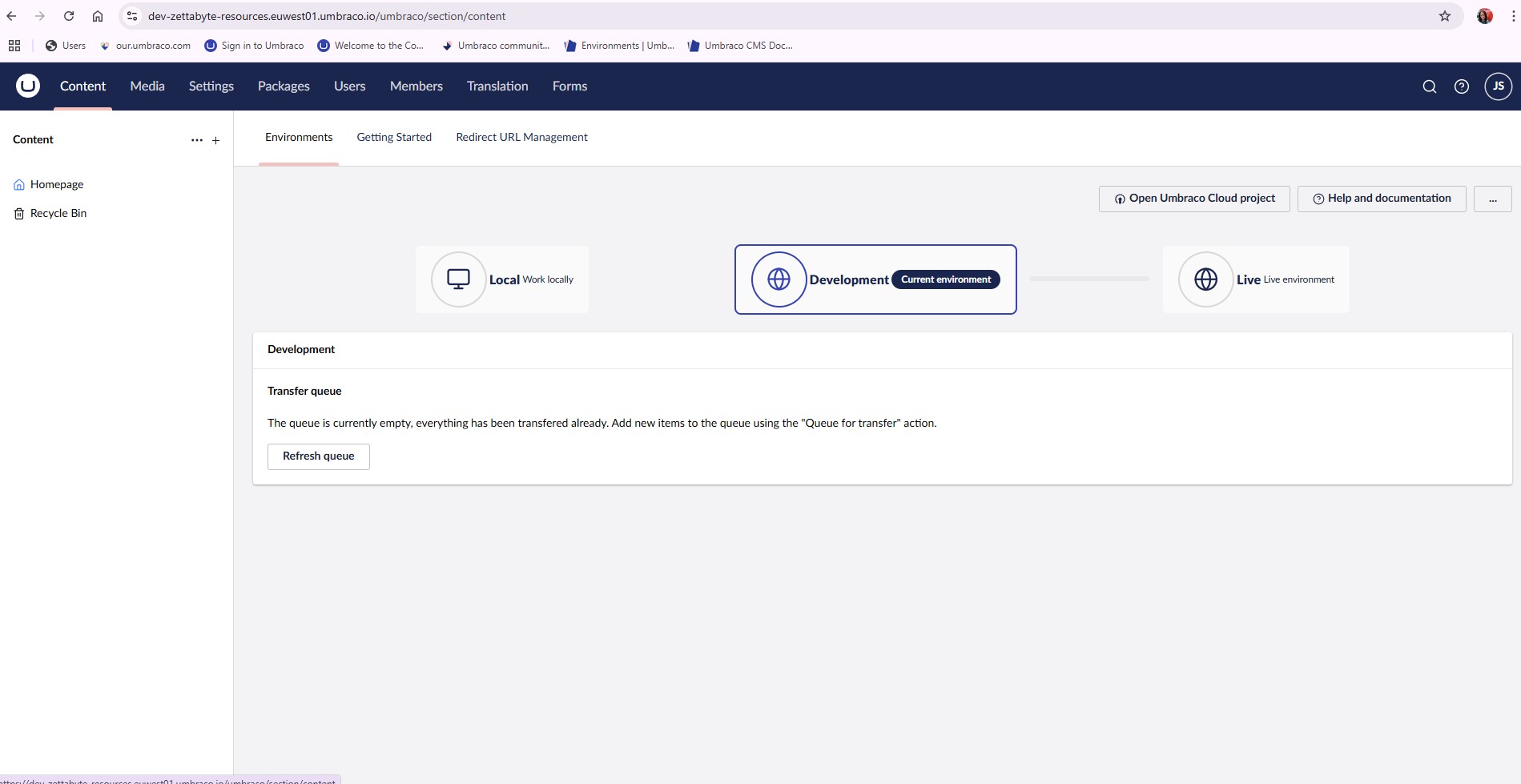Open the browser apps grid icon
Image resolution: width=1521 pixels, height=784 pixels.
14,46
